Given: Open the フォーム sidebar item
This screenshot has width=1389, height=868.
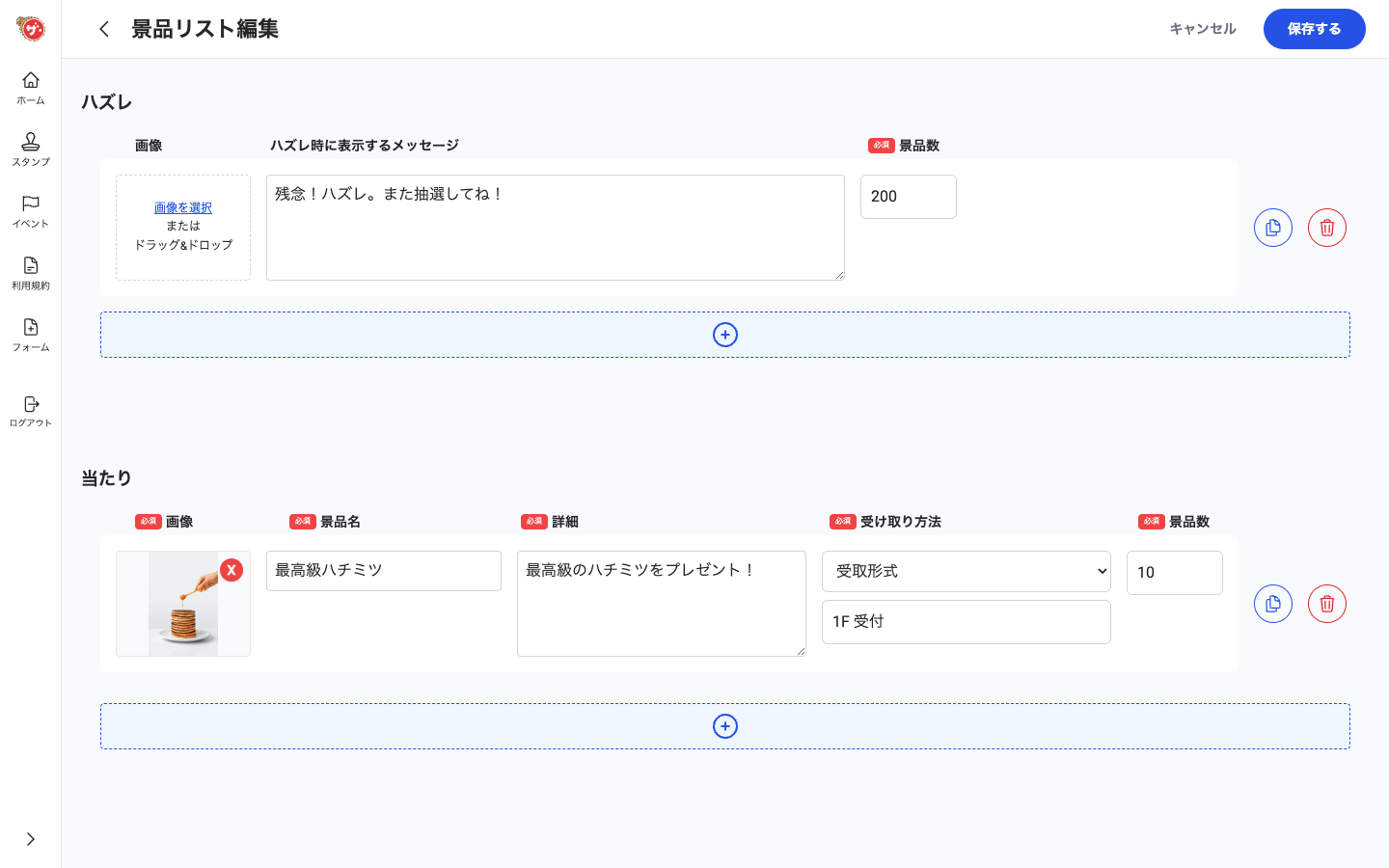Looking at the screenshot, I should coord(31,335).
